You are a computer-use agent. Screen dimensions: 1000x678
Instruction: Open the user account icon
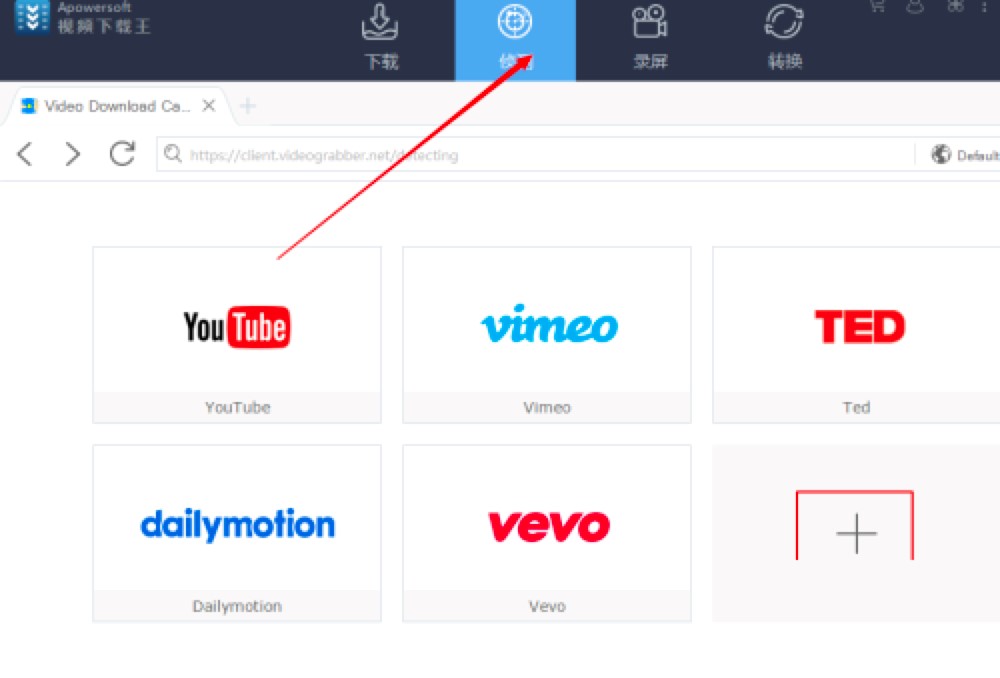[915, 6]
